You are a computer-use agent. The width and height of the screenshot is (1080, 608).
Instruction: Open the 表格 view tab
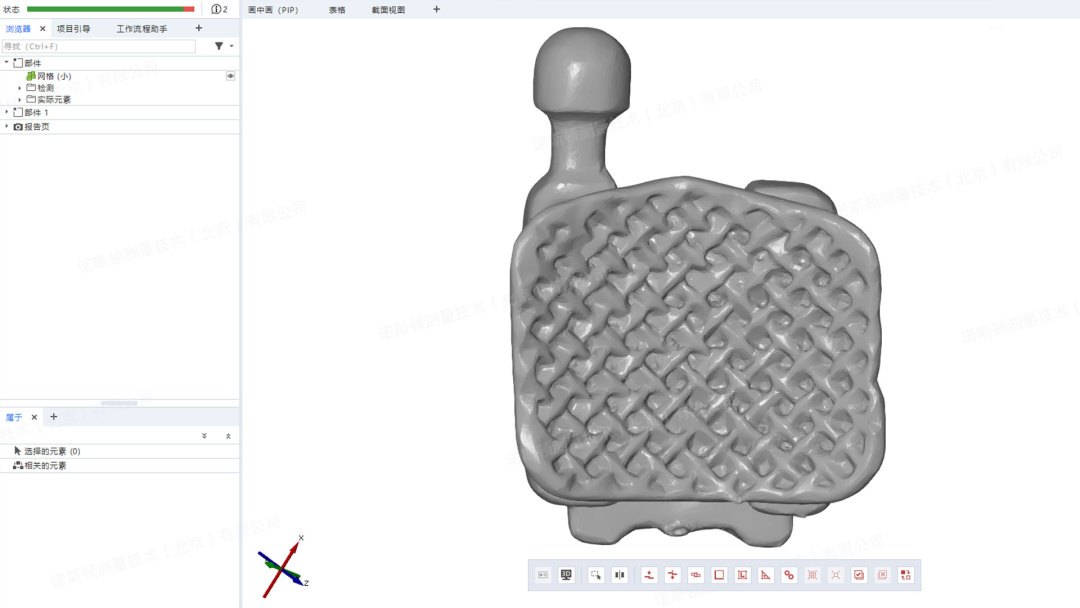tap(337, 9)
